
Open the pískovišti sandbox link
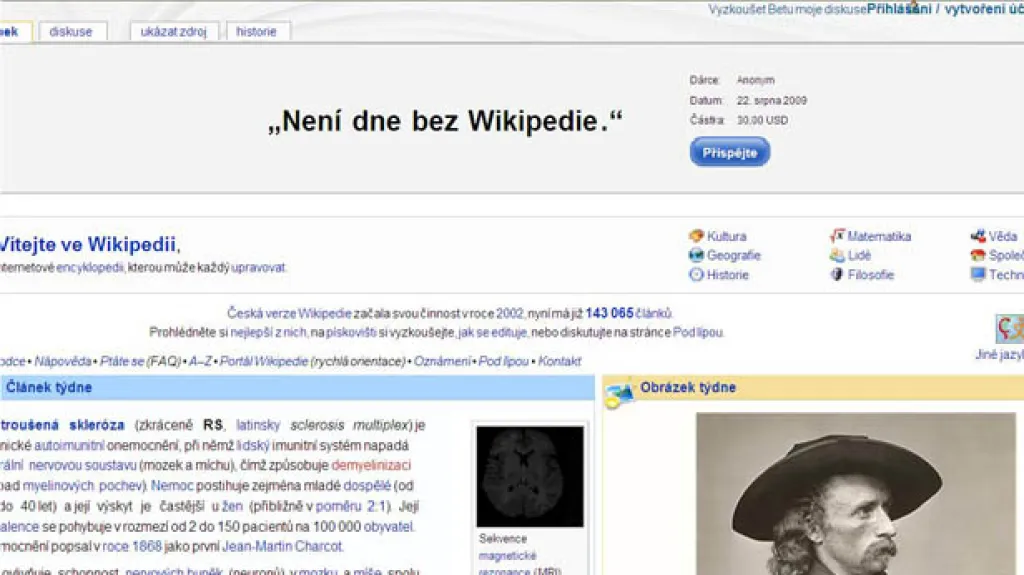point(351,332)
